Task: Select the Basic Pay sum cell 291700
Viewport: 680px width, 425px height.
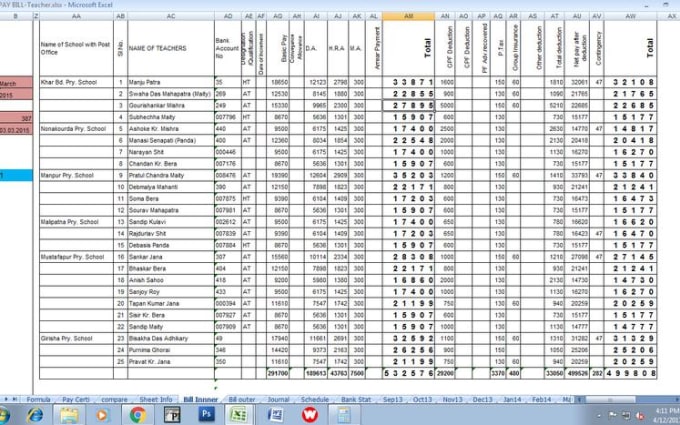Action: click(278, 373)
